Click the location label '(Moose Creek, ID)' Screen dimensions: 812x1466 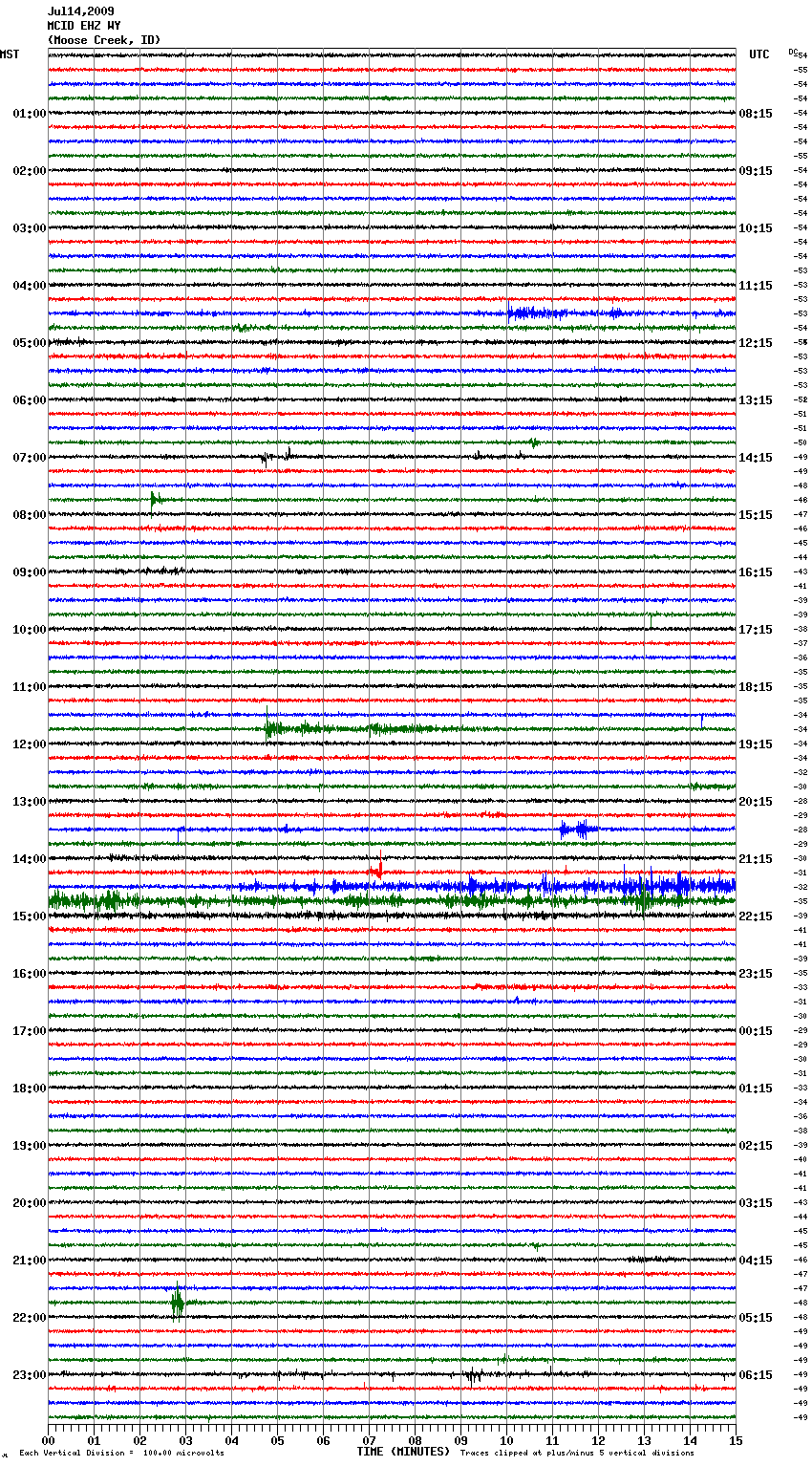104,40
